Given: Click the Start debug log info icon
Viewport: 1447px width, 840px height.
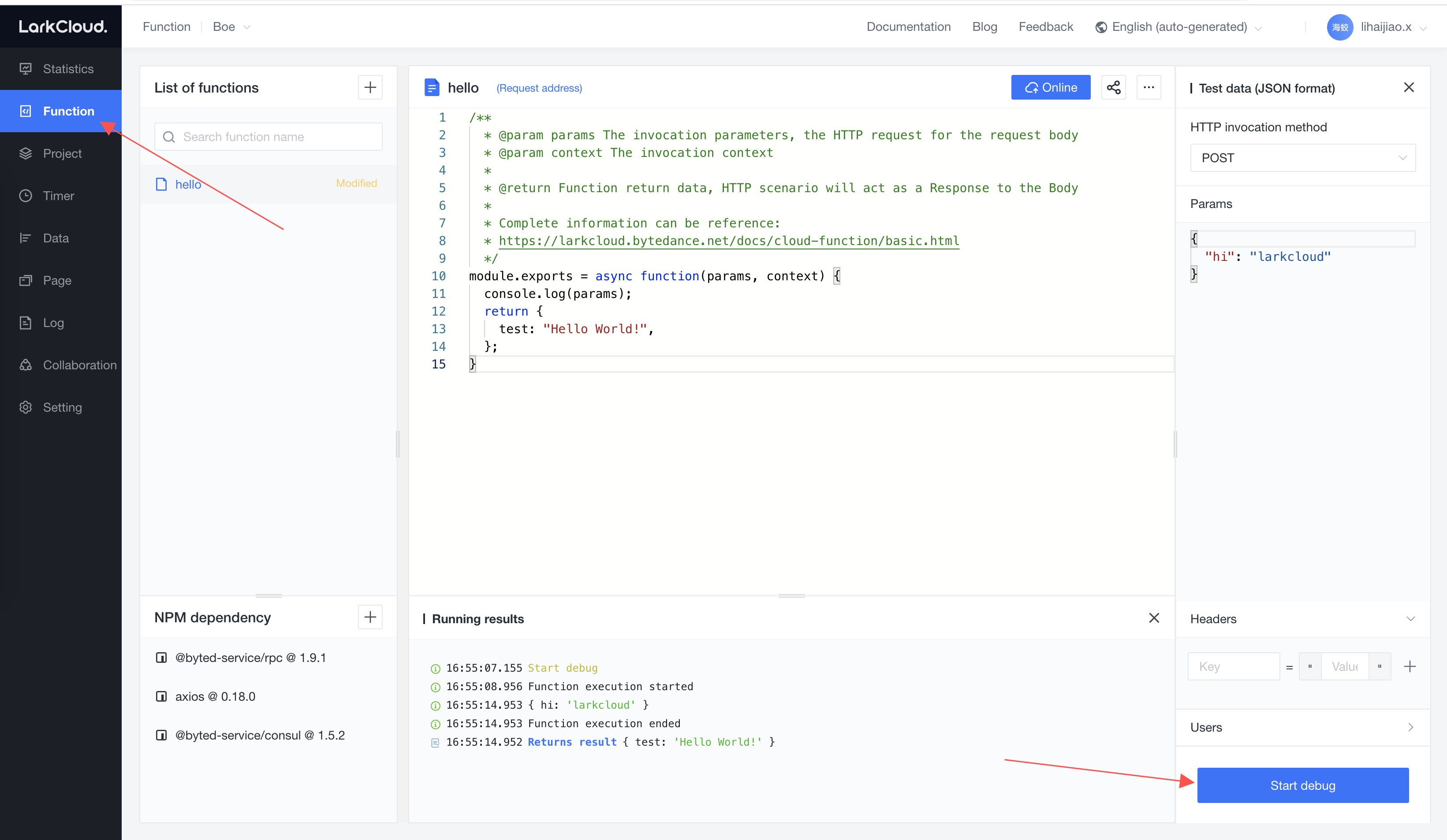Looking at the screenshot, I should tap(435, 668).
